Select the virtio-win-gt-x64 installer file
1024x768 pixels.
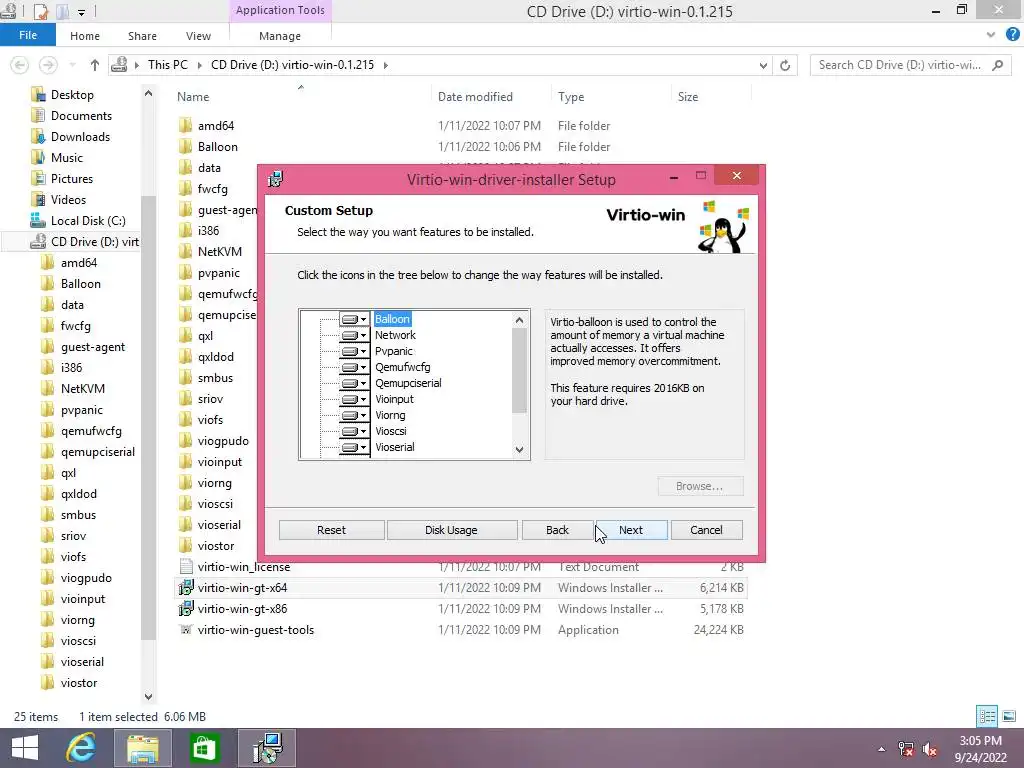pyautogui.click(x=461, y=588)
